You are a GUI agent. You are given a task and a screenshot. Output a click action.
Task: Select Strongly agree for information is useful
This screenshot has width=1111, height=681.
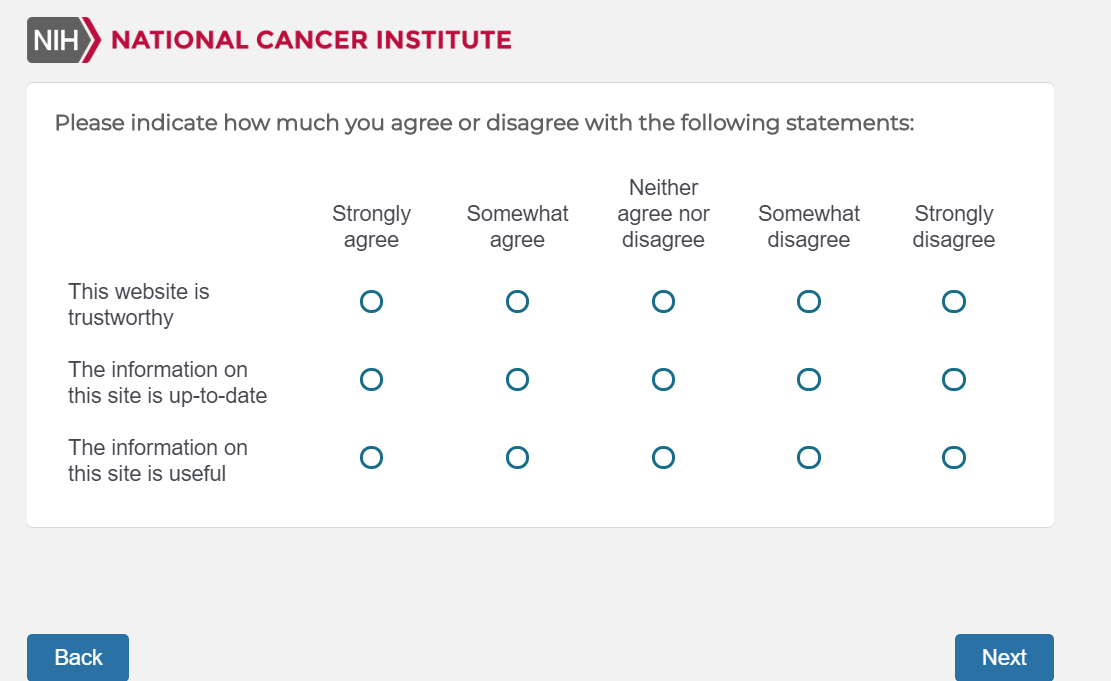pos(371,458)
